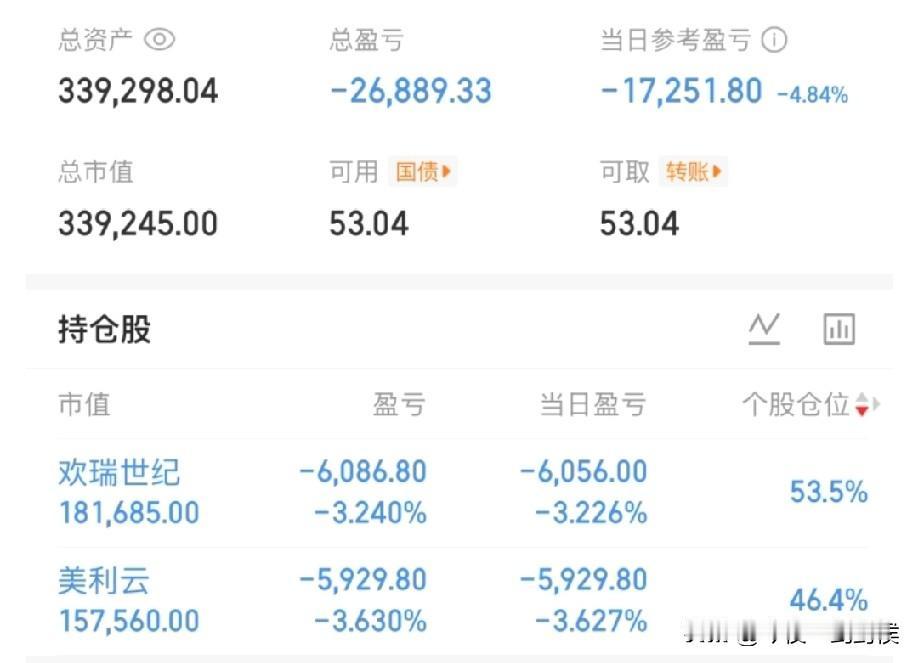This screenshot has height=663, width=918.
Task: Click the total loss figure -26,889.33
Action: click(x=409, y=90)
